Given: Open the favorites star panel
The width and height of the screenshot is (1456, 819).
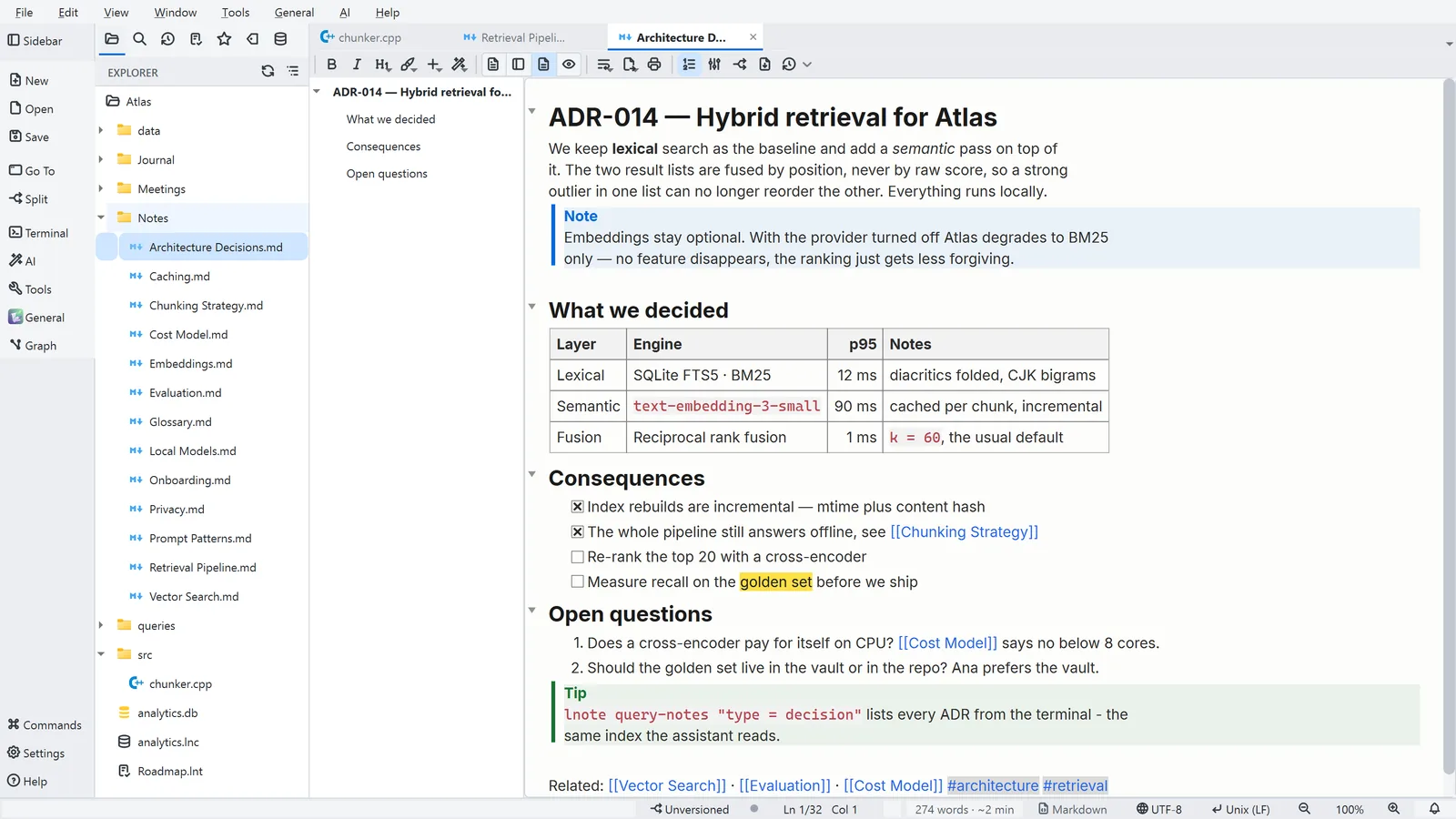Looking at the screenshot, I should pyautogui.click(x=224, y=39).
